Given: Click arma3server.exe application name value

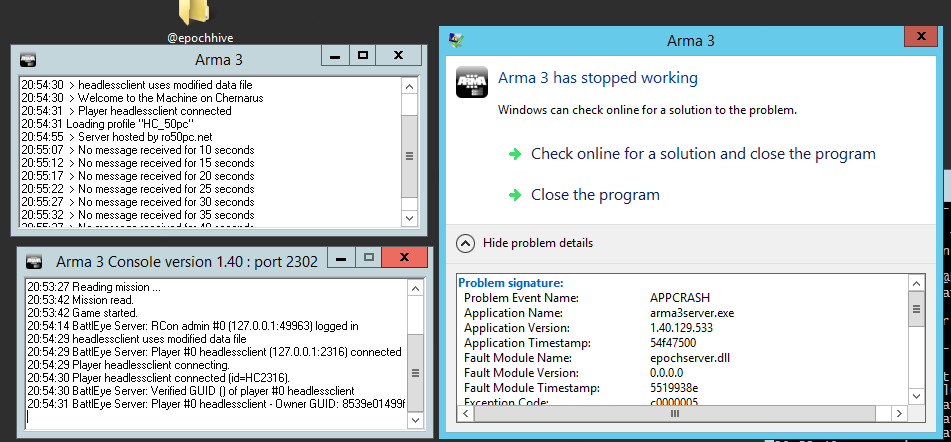Looking at the screenshot, I should (691, 313).
